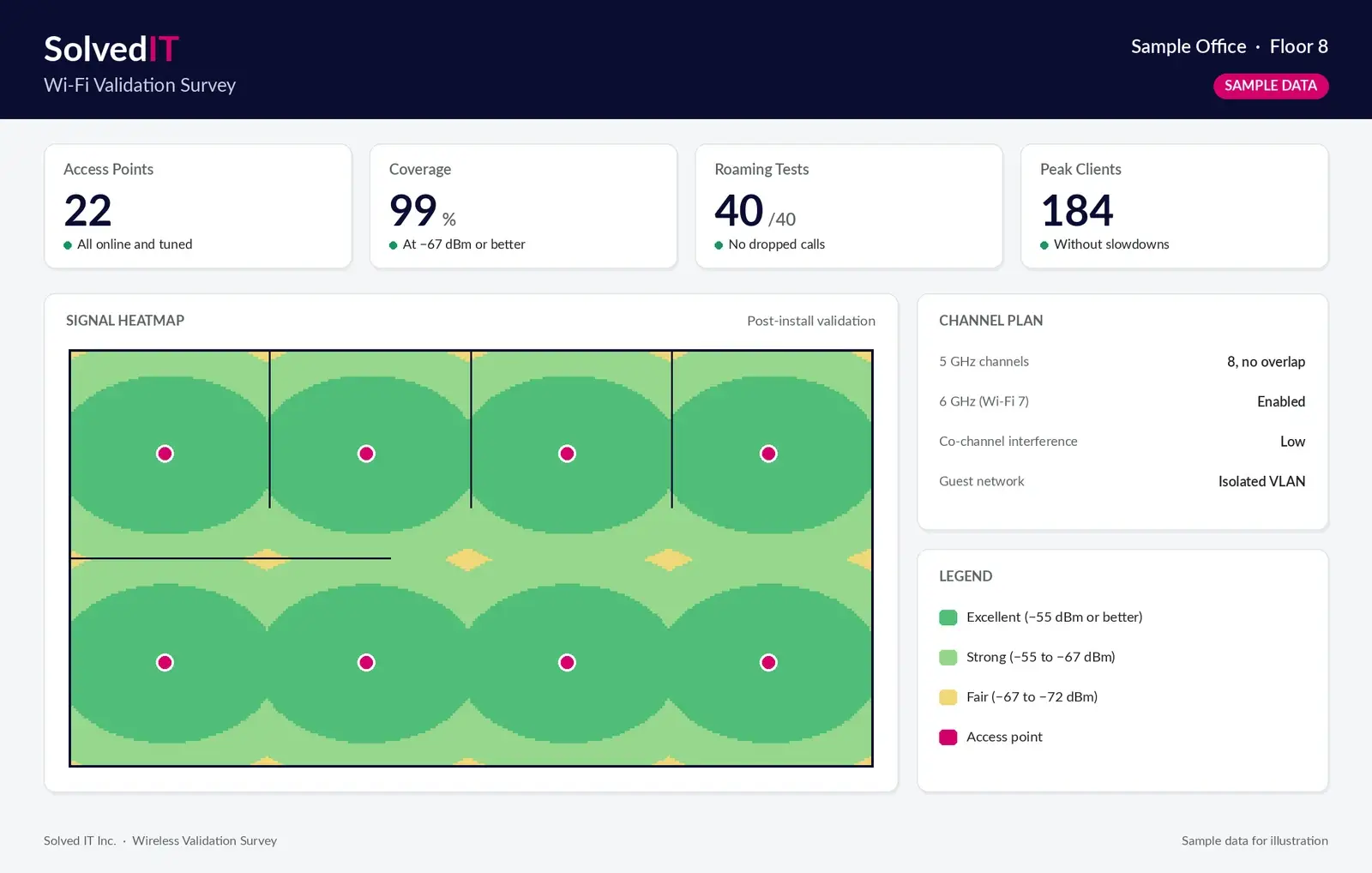Click the Fair signal legend swatch
Viewport: 1372px width, 873px height.
(948, 697)
